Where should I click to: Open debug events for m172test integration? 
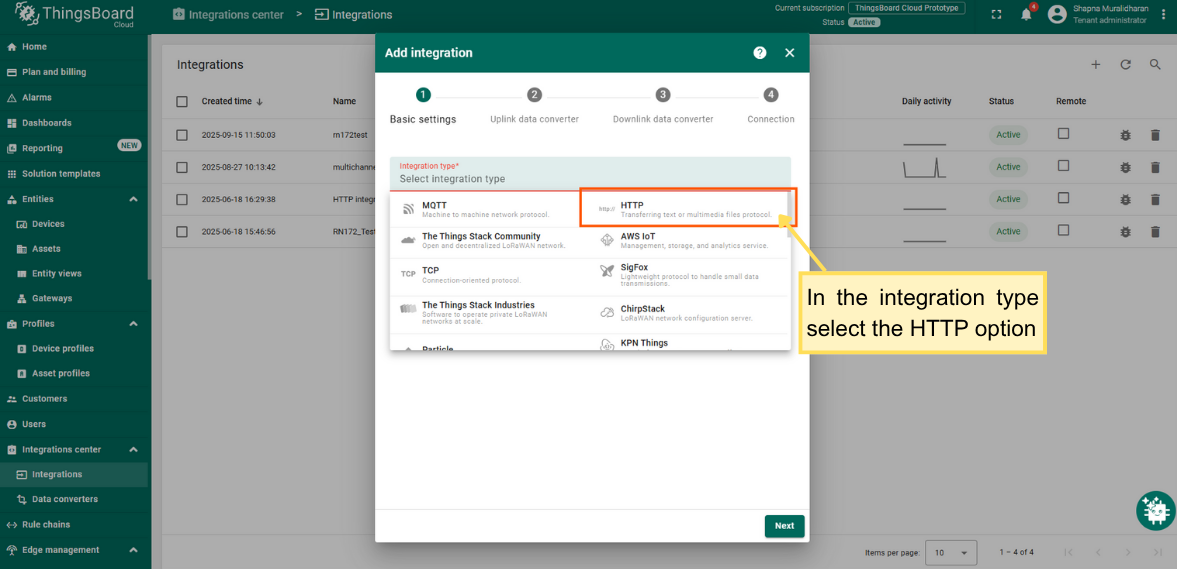1126,135
